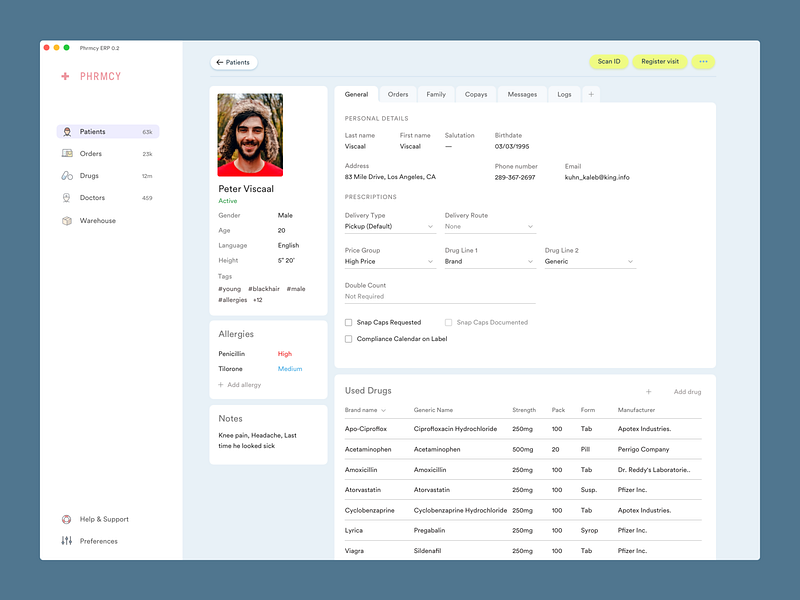
Task: Open Drug Line 1 dropdown Brand
Action: click(x=490, y=261)
